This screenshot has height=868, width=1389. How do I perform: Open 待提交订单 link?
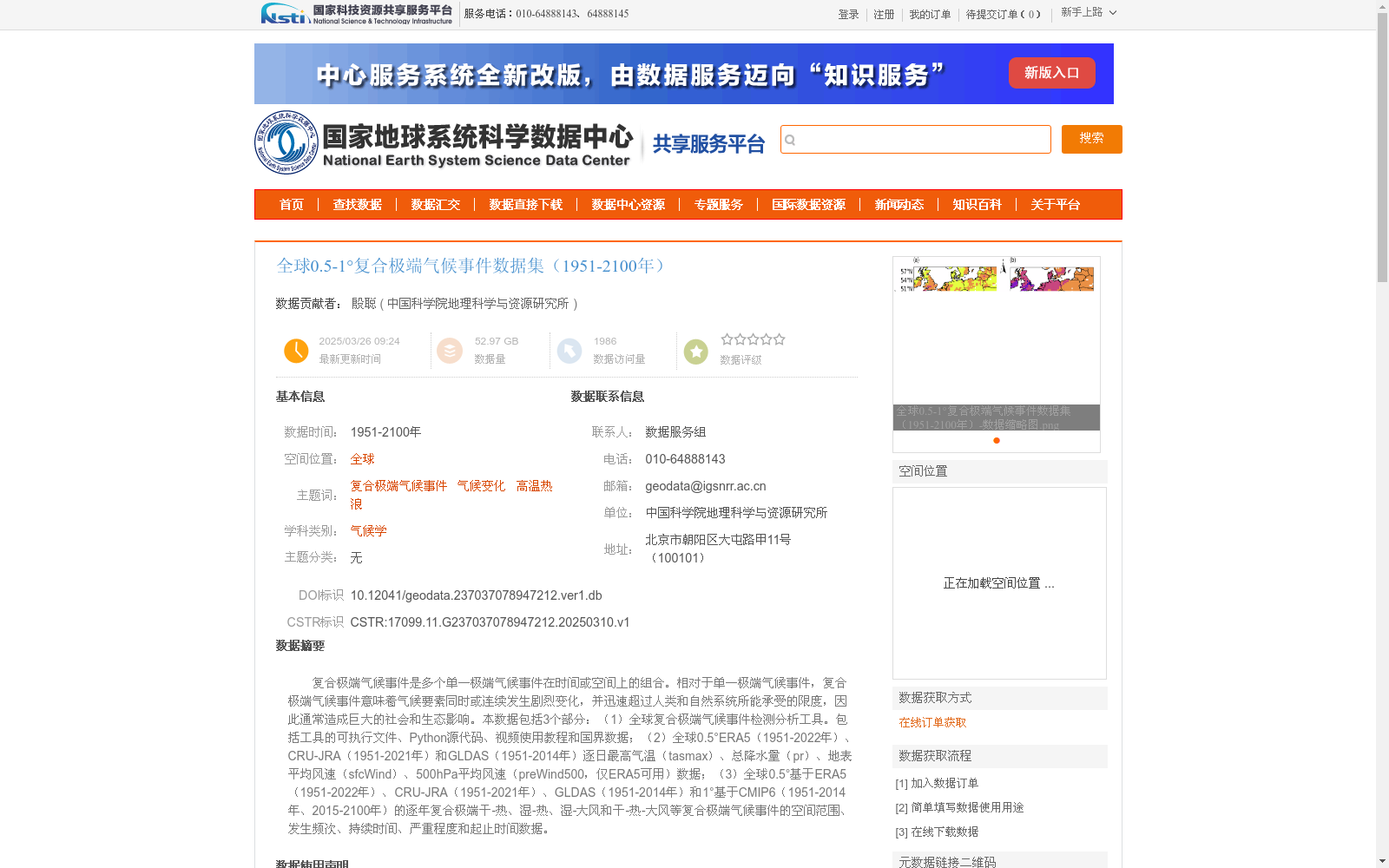tap(1004, 15)
